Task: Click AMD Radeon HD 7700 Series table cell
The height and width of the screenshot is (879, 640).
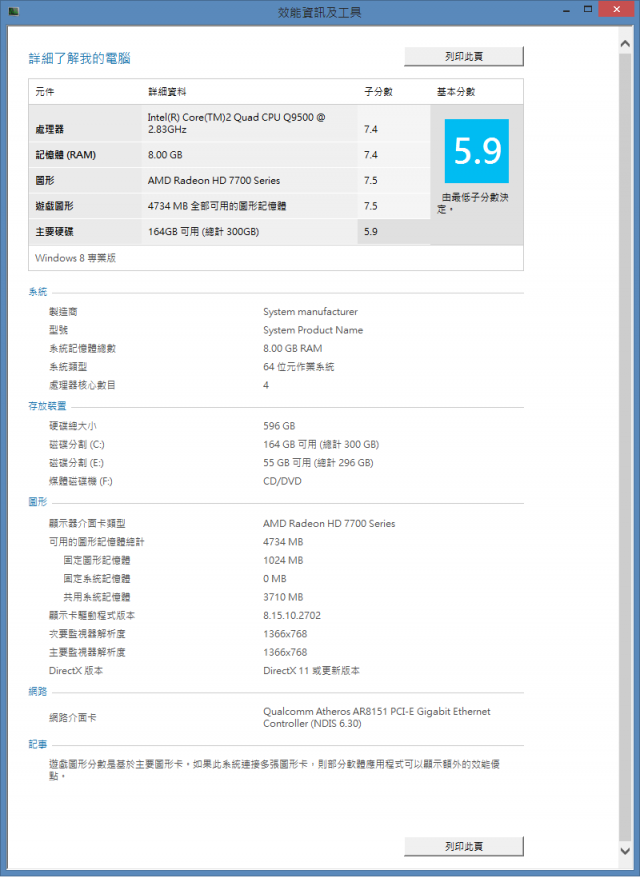Action: coord(214,181)
